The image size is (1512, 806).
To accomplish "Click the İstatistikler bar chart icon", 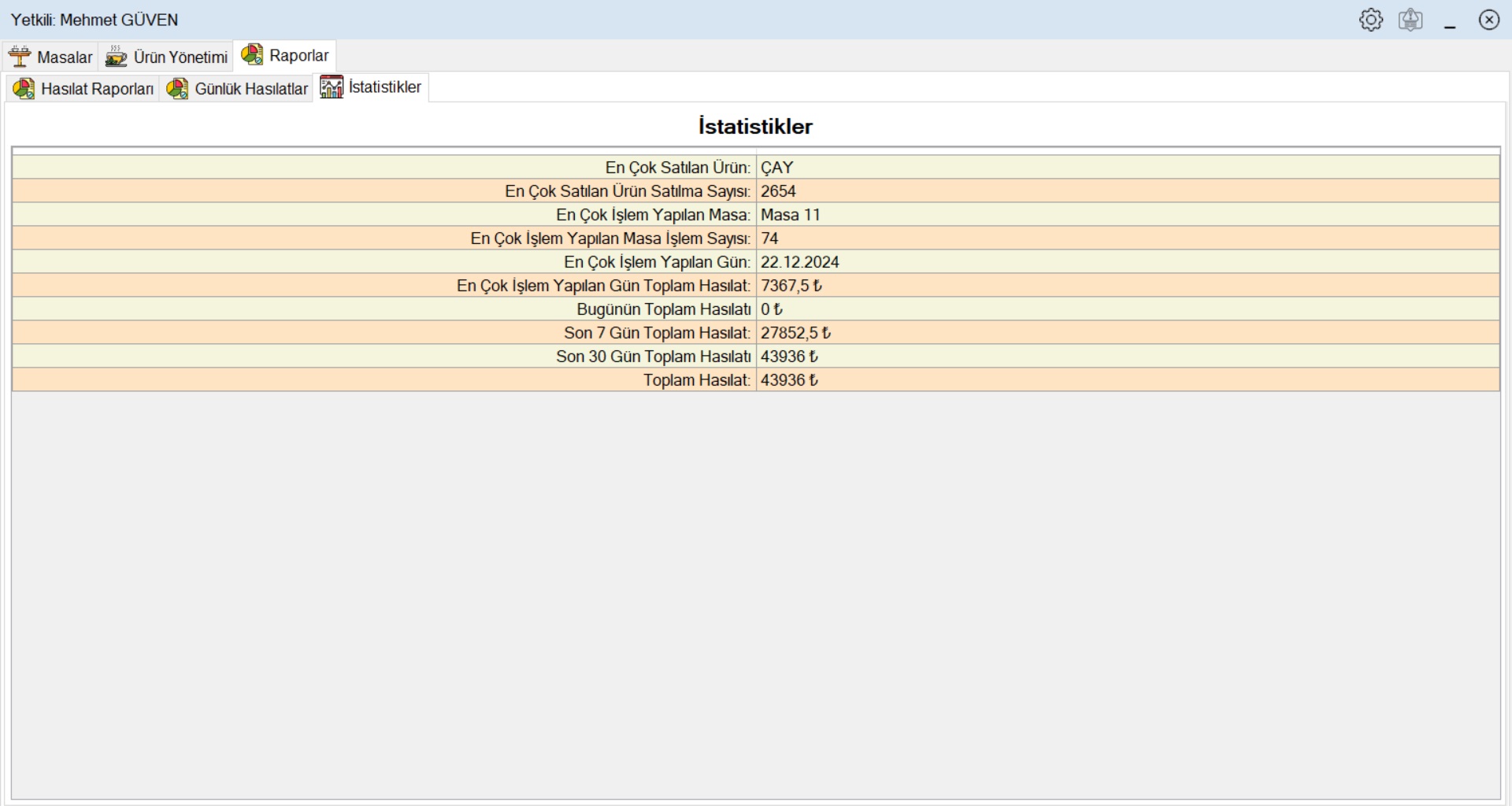I will (x=332, y=87).
